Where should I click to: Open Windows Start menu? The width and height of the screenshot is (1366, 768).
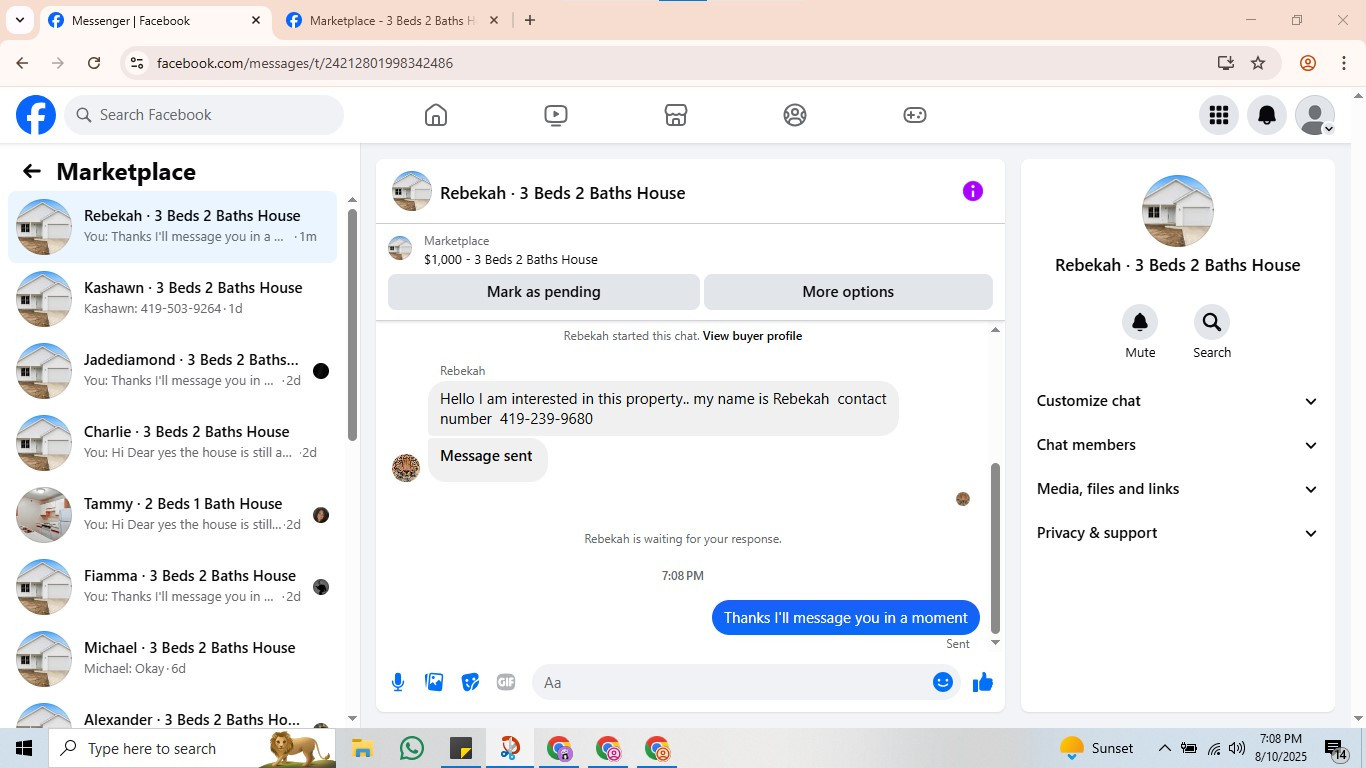pyautogui.click(x=24, y=748)
